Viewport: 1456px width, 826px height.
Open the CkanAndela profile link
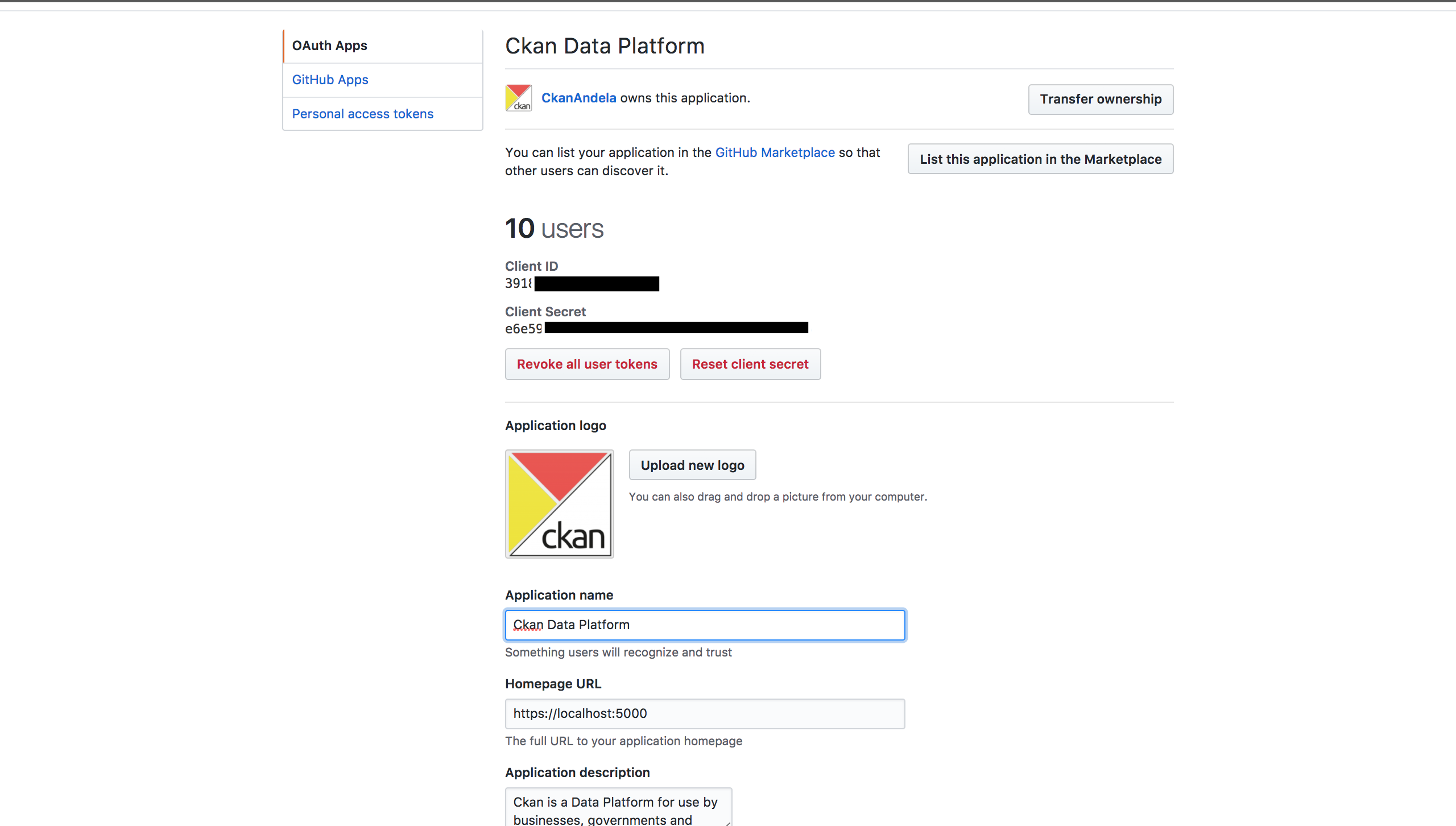578,97
